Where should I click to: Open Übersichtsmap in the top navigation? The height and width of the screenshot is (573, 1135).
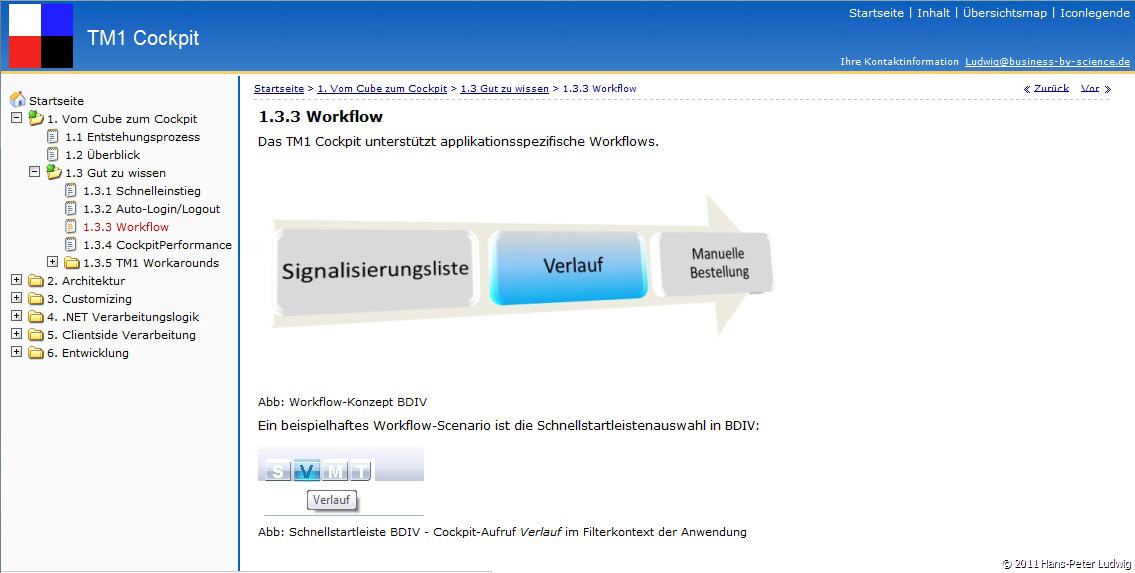point(1005,13)
